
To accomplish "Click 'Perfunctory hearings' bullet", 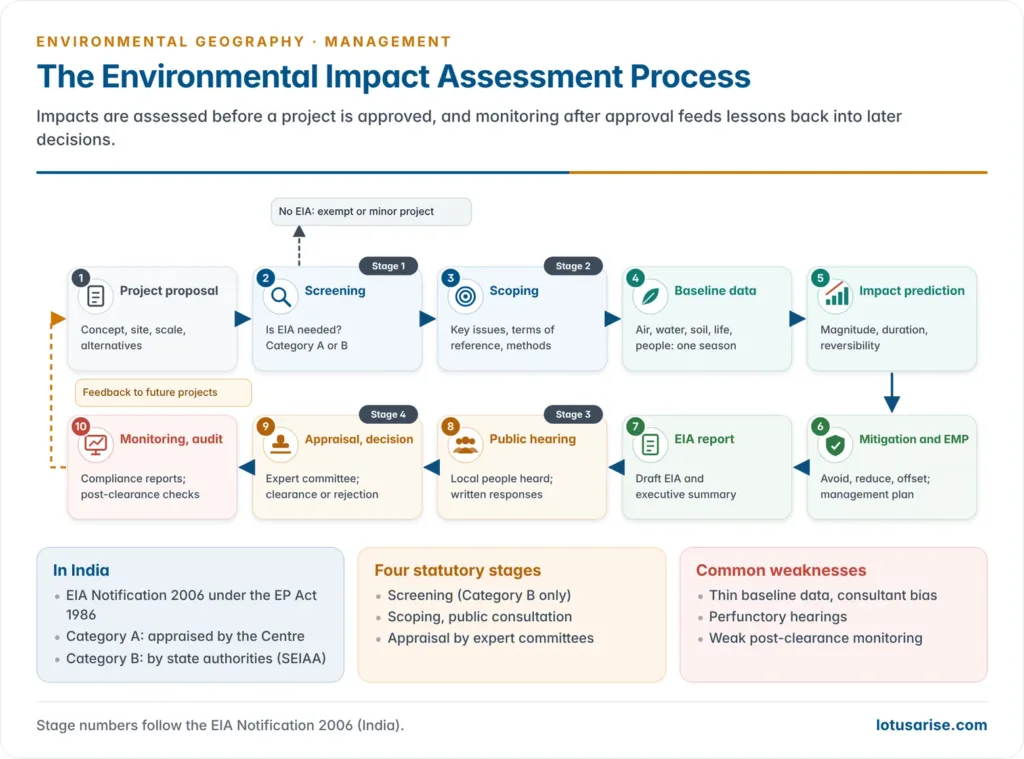I will coord(778,617).
